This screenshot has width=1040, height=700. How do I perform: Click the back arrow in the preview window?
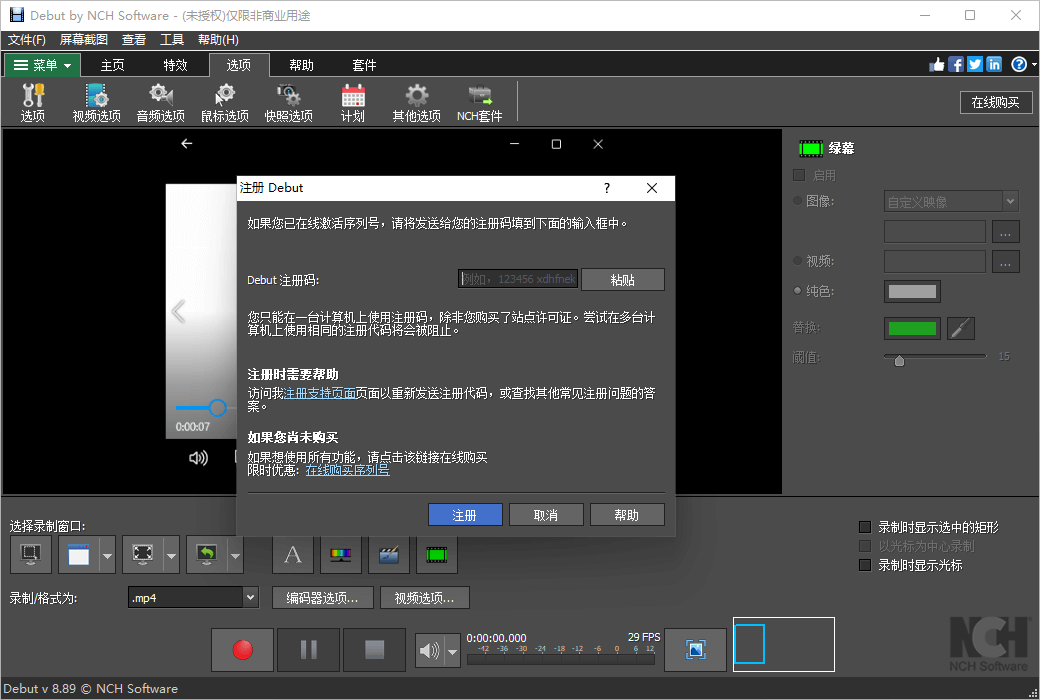pyautogui.click(x=187, y=143)
